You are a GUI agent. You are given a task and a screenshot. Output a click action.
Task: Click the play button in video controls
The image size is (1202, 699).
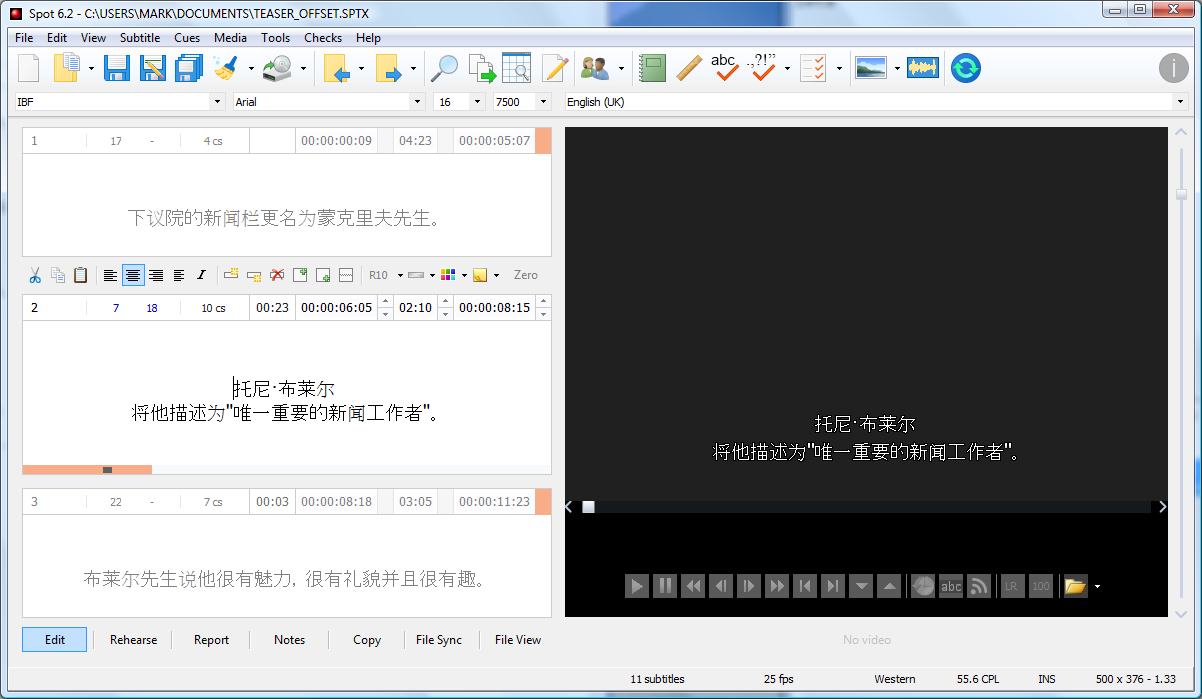[x=636, y=586]
